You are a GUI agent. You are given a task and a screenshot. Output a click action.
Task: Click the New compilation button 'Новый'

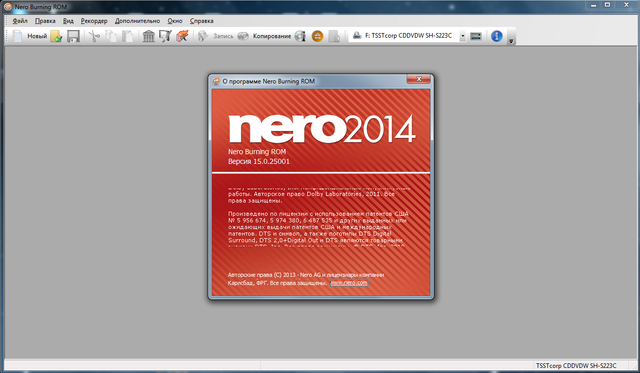tap(29, 36)
